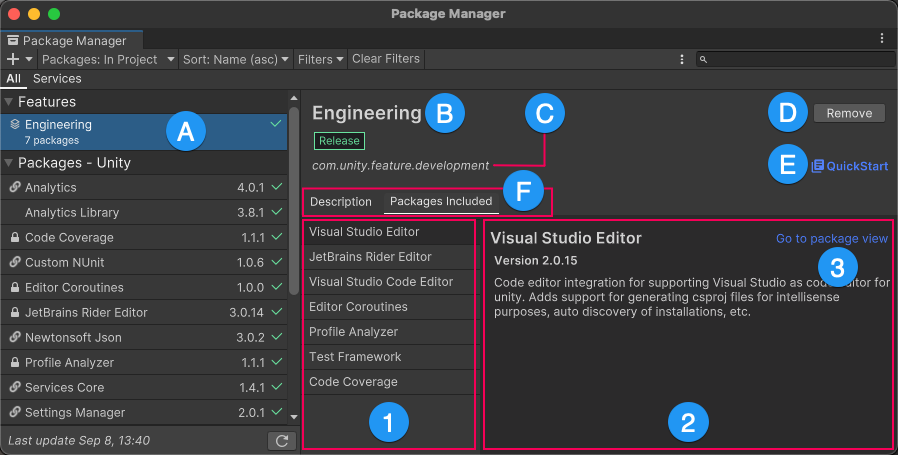Switch to the Description tab
This screenshot has width=898, height=455.
(341, 202)
